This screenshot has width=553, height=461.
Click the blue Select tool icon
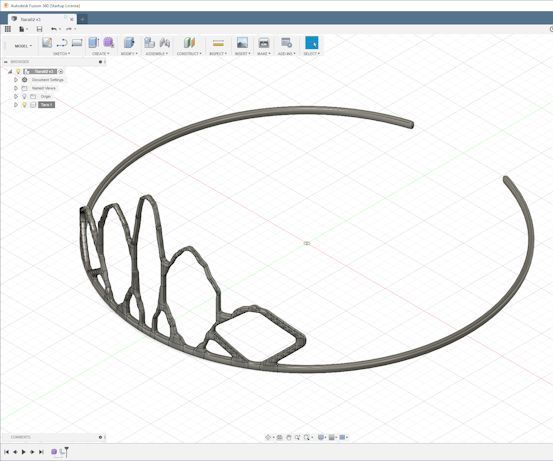(312, 43)
